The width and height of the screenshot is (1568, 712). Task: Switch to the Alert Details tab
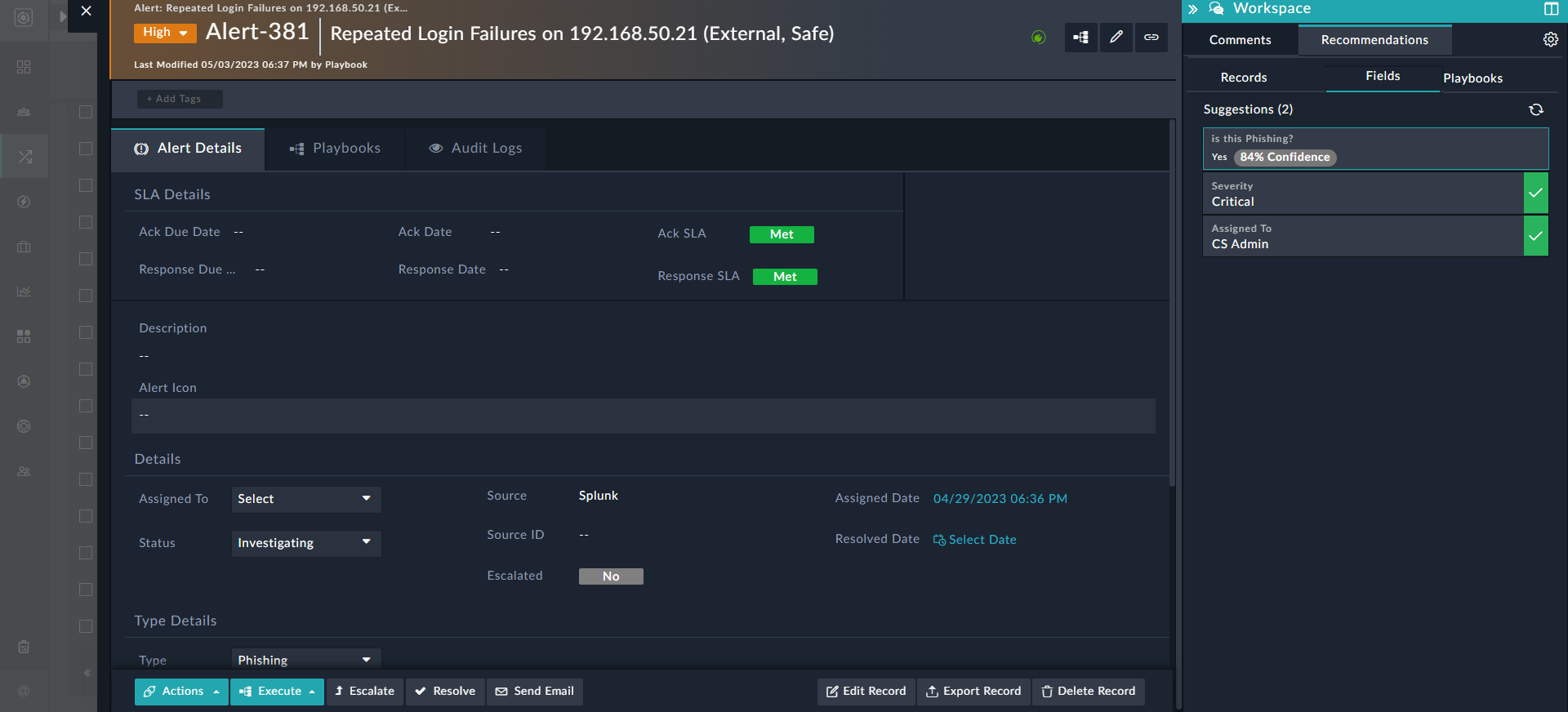188,149
